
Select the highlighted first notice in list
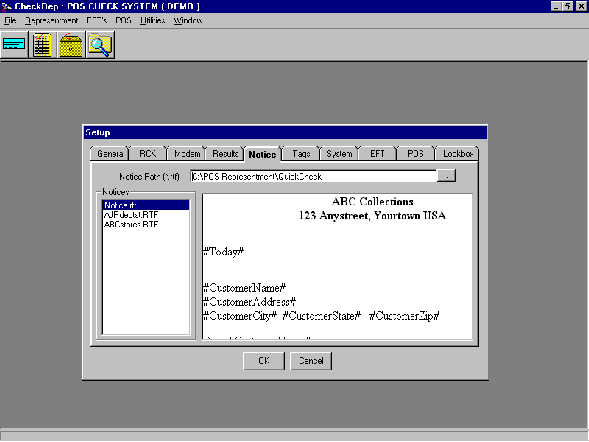(146, 205)
